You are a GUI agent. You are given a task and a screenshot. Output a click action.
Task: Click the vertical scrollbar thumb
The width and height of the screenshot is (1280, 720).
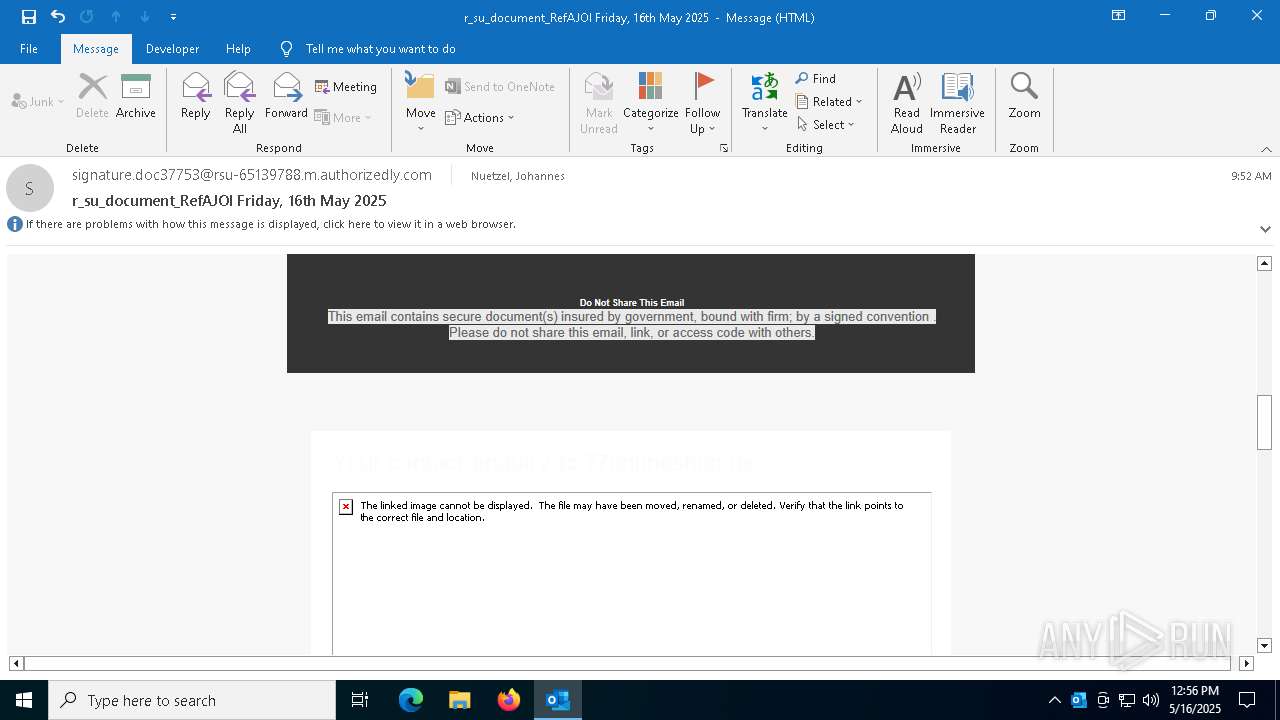click(x=1264, y=423)
